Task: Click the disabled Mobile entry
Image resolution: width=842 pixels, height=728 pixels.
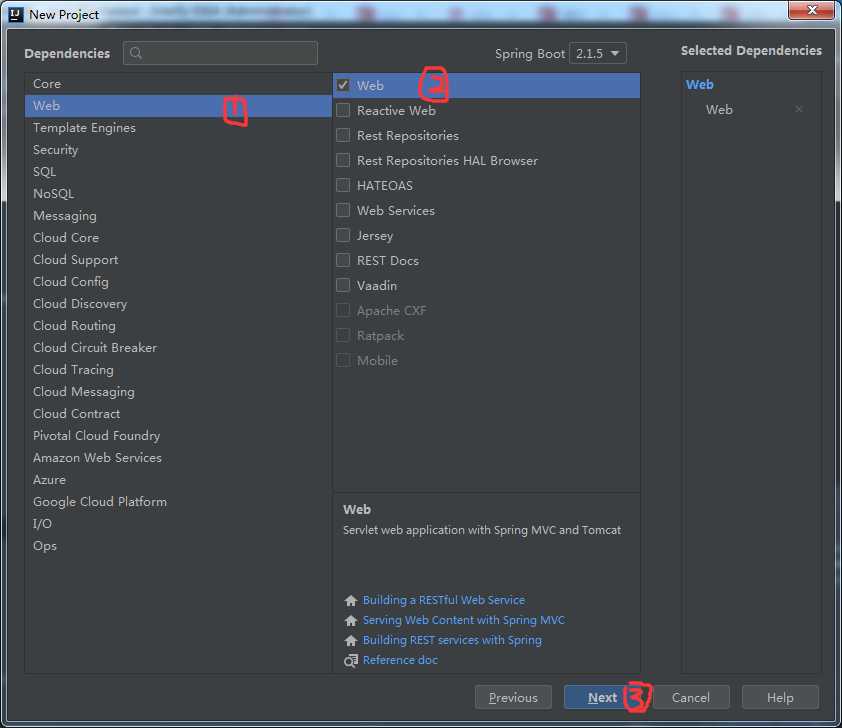Action: pos(487,360)
